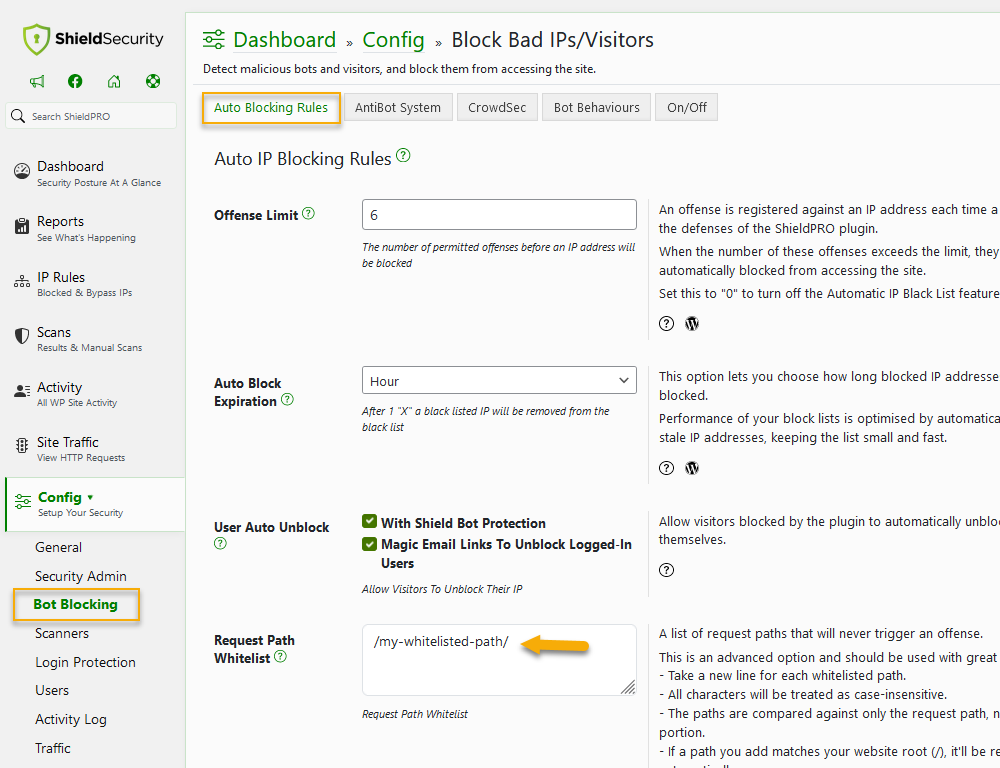Switch to the Auto Blocking Rules tab
The image size is (1000, 768).
[271, 108]
